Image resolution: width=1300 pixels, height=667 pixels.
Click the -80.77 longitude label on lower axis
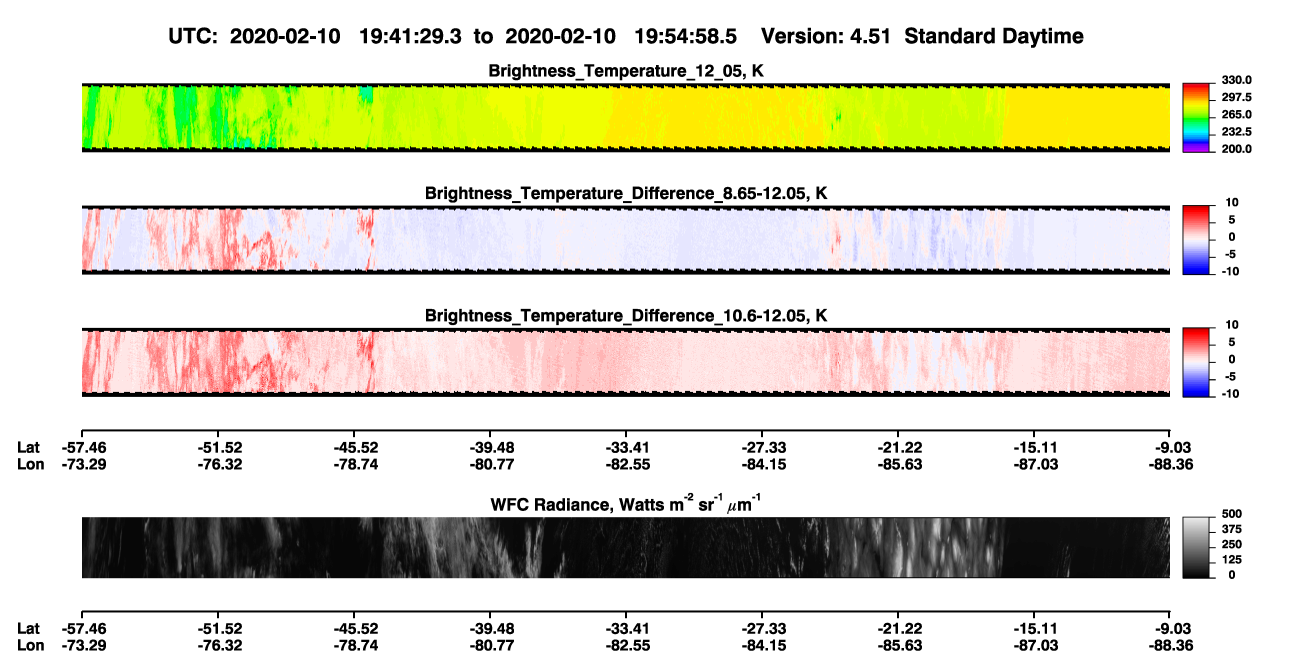coord(490,645)
